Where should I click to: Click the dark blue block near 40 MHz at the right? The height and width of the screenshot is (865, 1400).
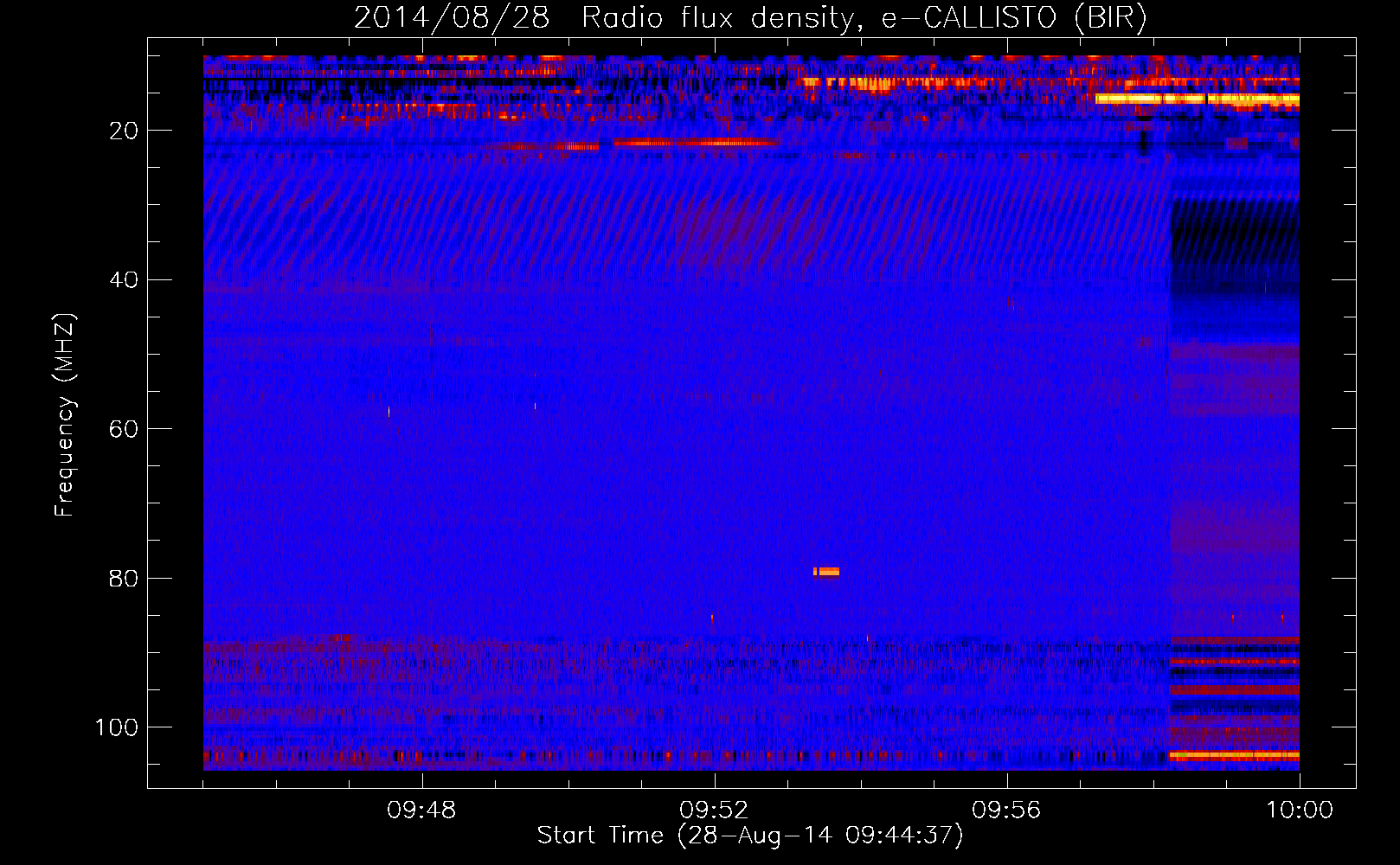click(1235, 270)
